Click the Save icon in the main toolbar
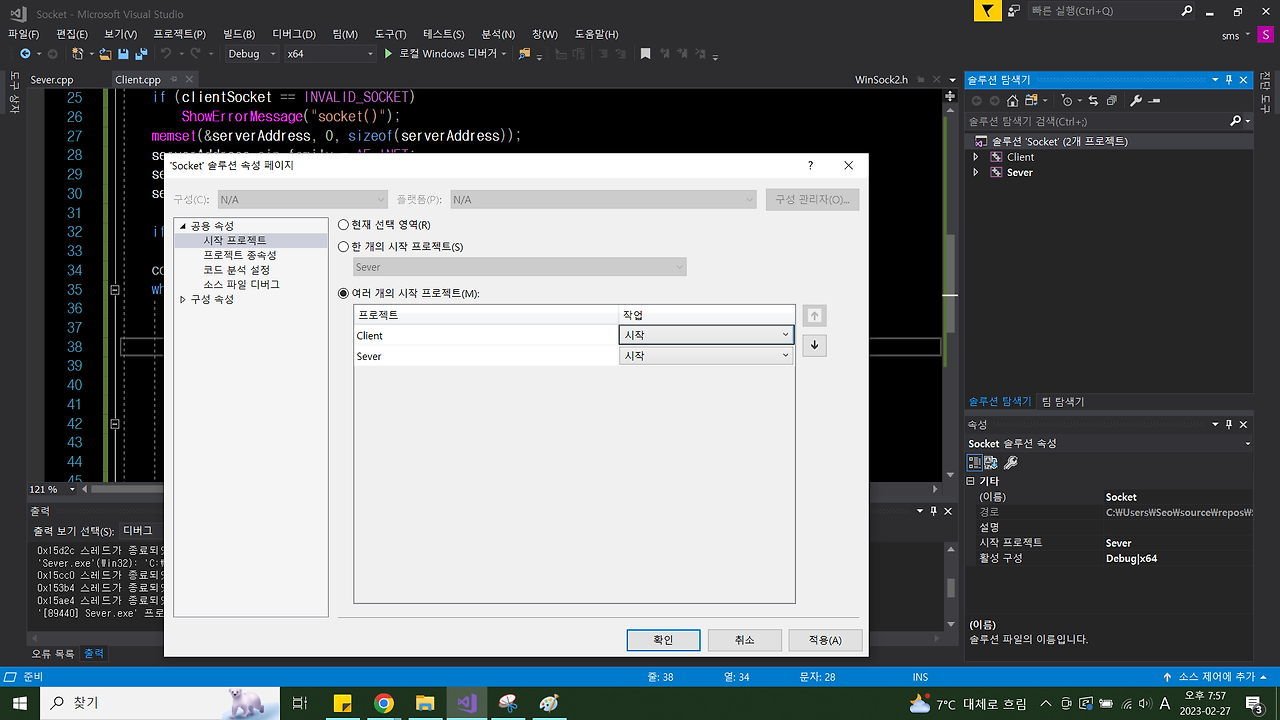Image resolution: width=1280 pixels, height=720 pixels. pos(124,53)
